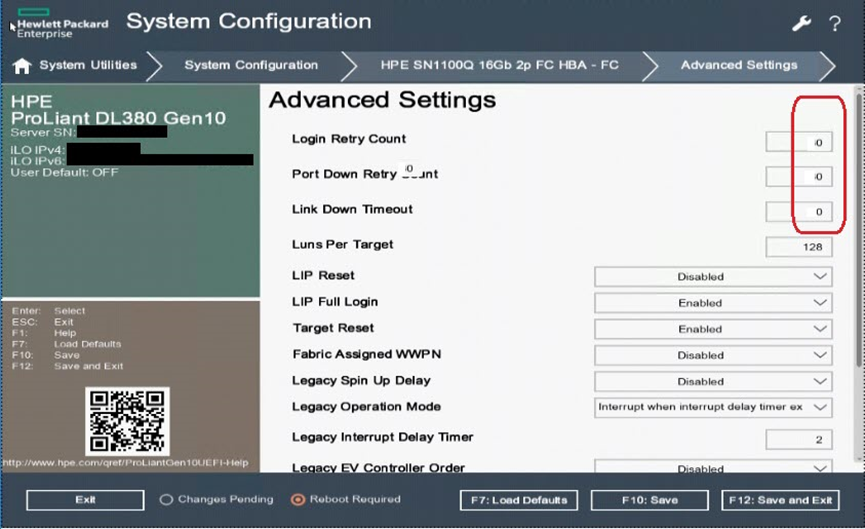Select the Changes Pending radio indicator
Screen dimensions: 865x529
point(167,500)
